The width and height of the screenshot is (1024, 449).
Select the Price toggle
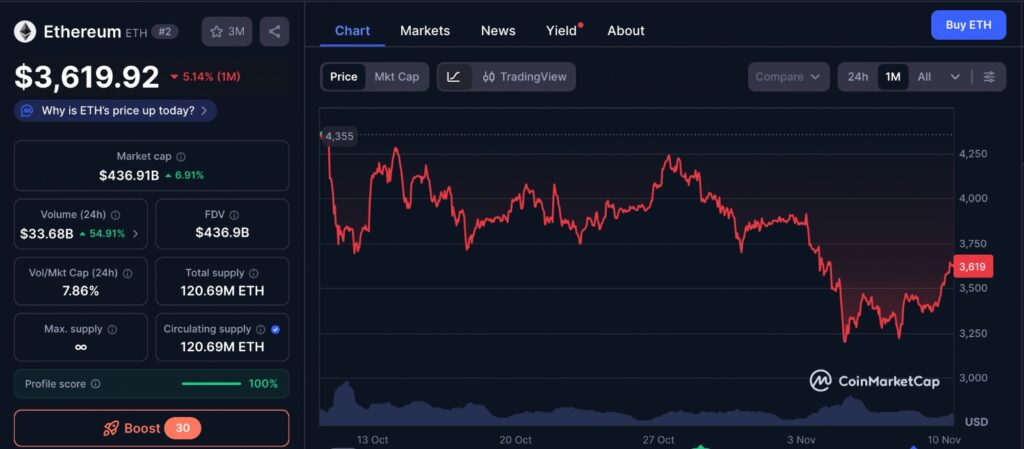pos(344,77)
